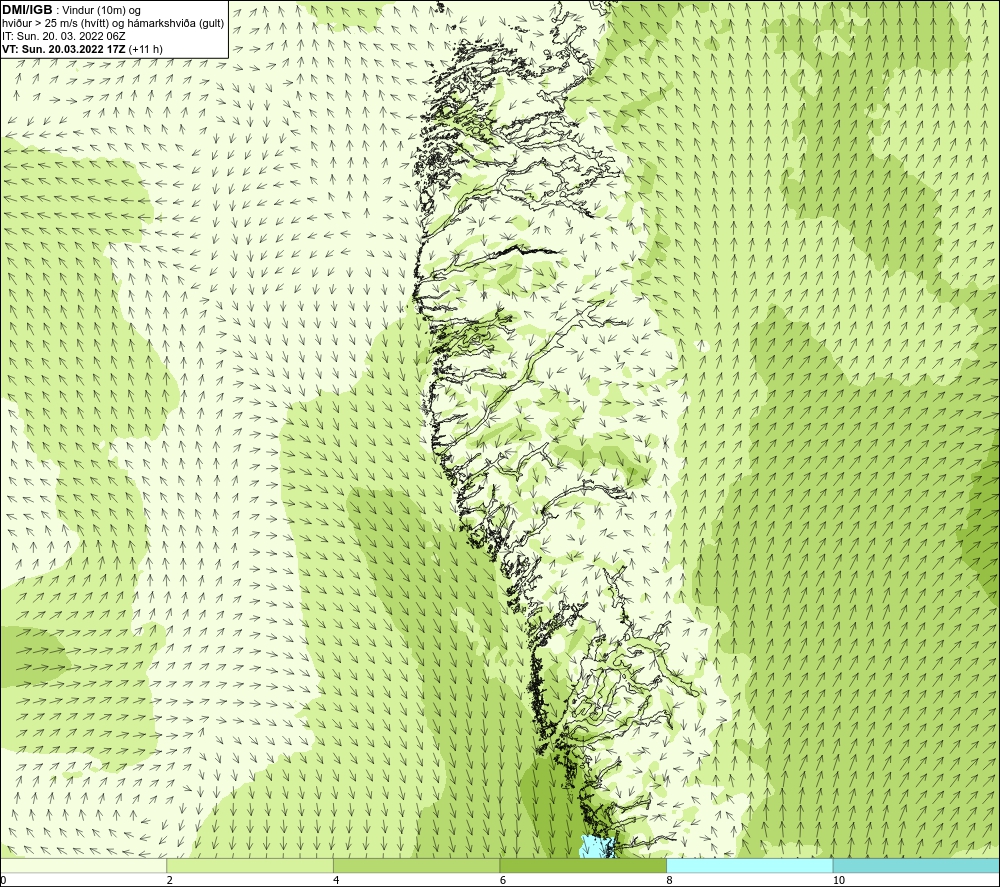
Task: Click the legend tick label '8'
Action: (669, 880)
